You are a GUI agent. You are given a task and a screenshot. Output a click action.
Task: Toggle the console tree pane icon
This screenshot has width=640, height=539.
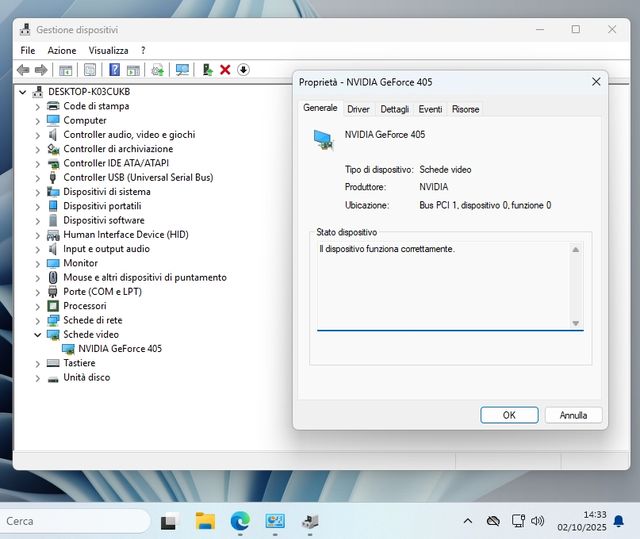tap(65, 70)
